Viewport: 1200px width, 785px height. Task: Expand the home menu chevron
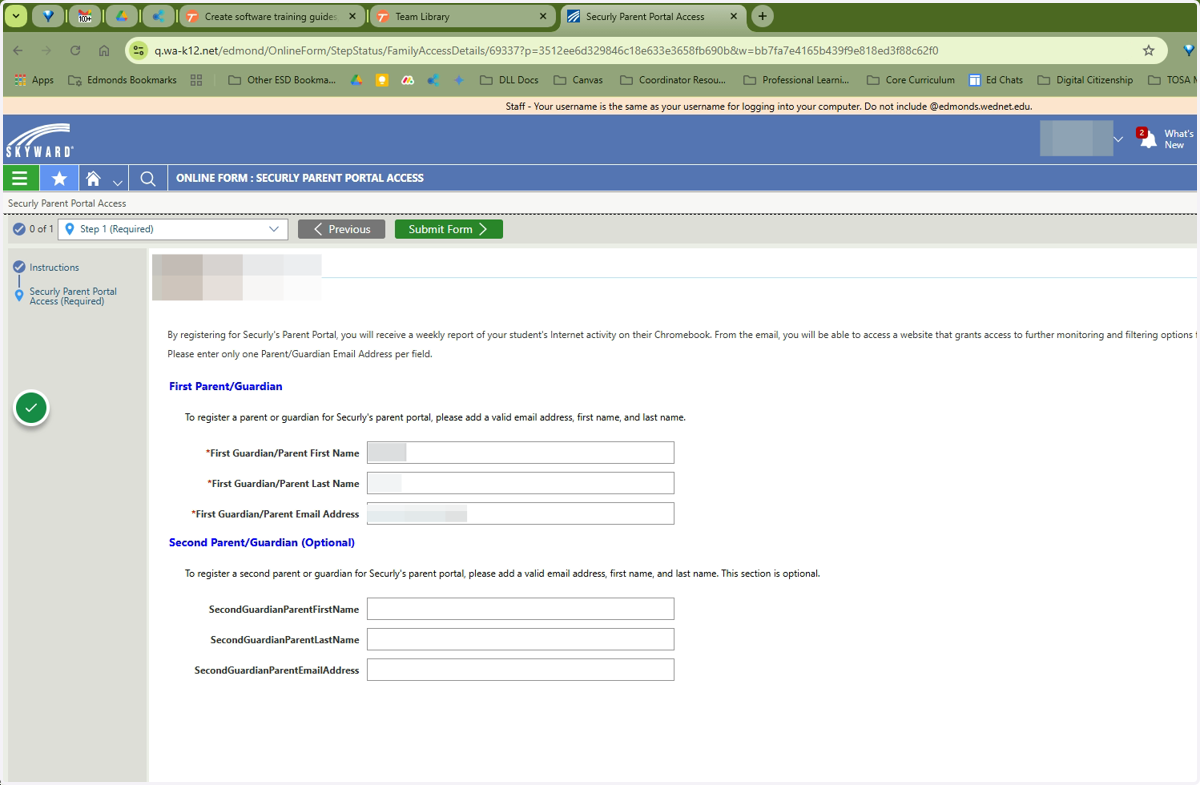click(x=117, y=181)
